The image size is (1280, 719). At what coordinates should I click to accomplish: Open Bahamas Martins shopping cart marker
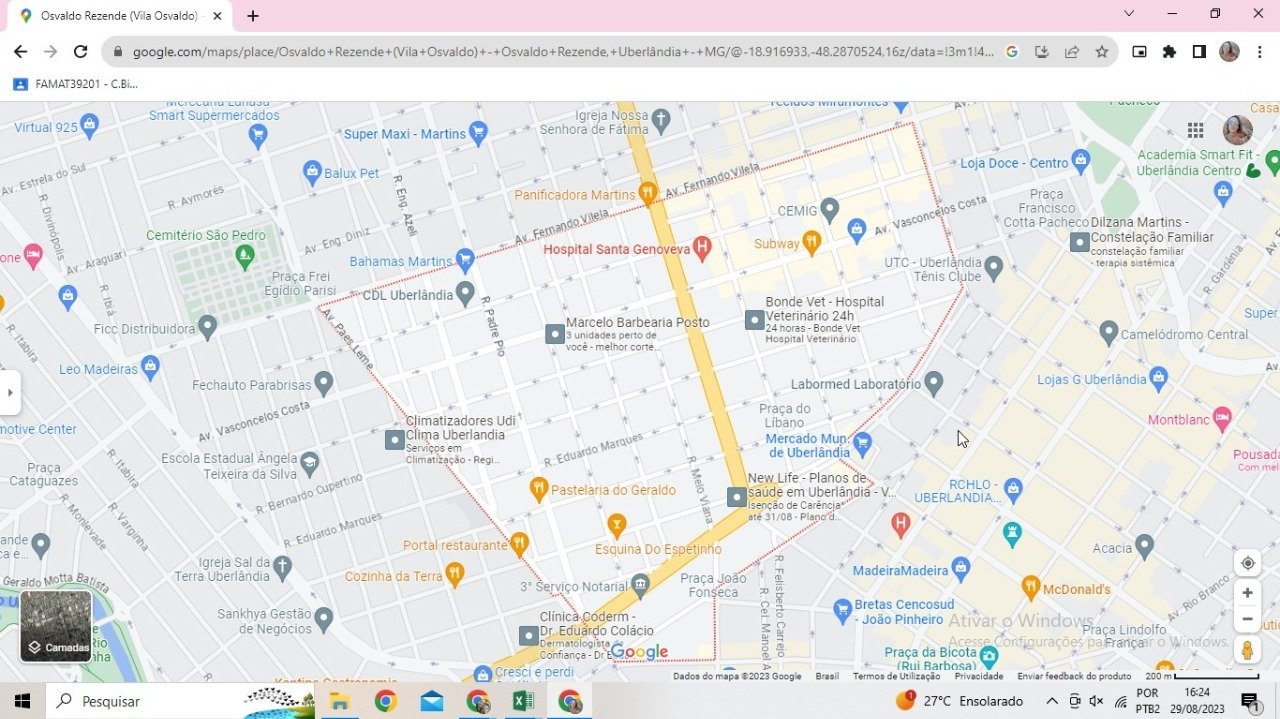click(465, 260)
